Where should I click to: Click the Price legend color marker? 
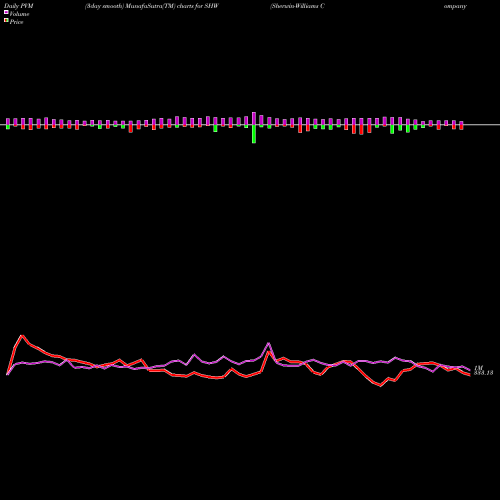coord(6,21)
